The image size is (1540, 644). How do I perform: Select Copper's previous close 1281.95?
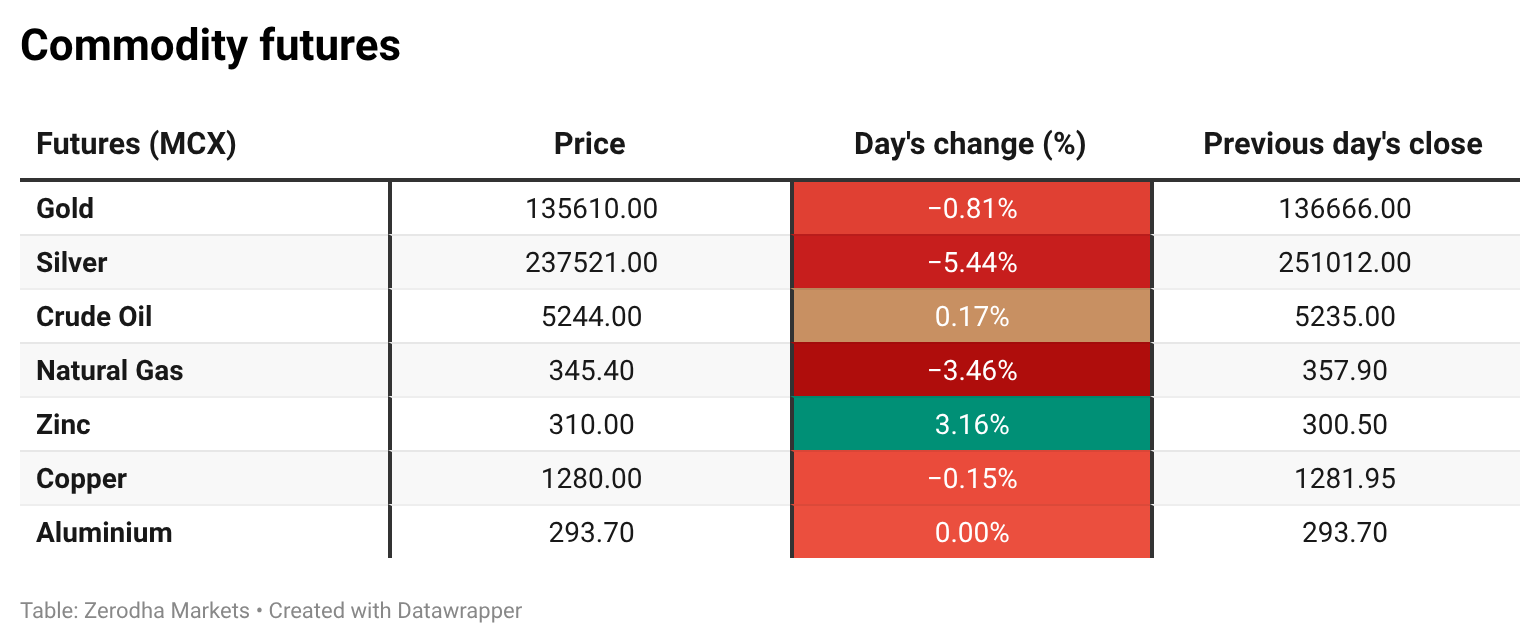coord(1345,479)
